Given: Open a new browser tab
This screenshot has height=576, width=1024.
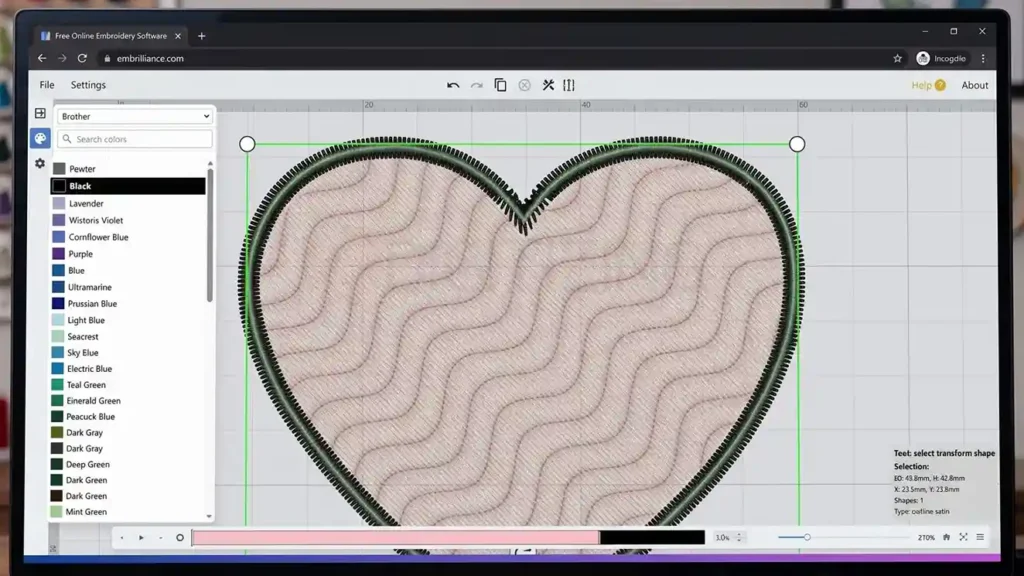Looking at the screenshot, I should tap(202, 36).
